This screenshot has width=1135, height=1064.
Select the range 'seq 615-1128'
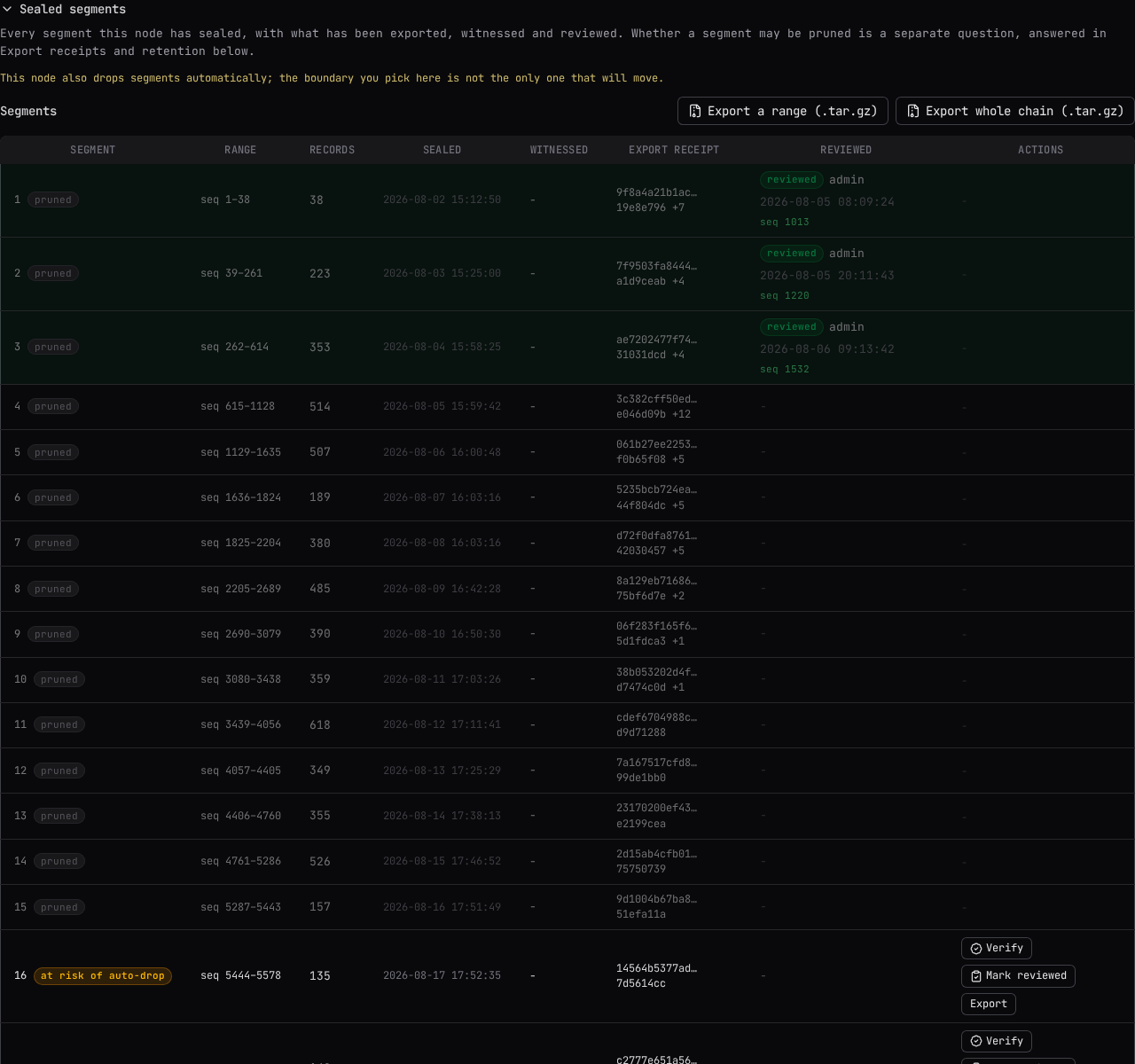click(238, 406)
